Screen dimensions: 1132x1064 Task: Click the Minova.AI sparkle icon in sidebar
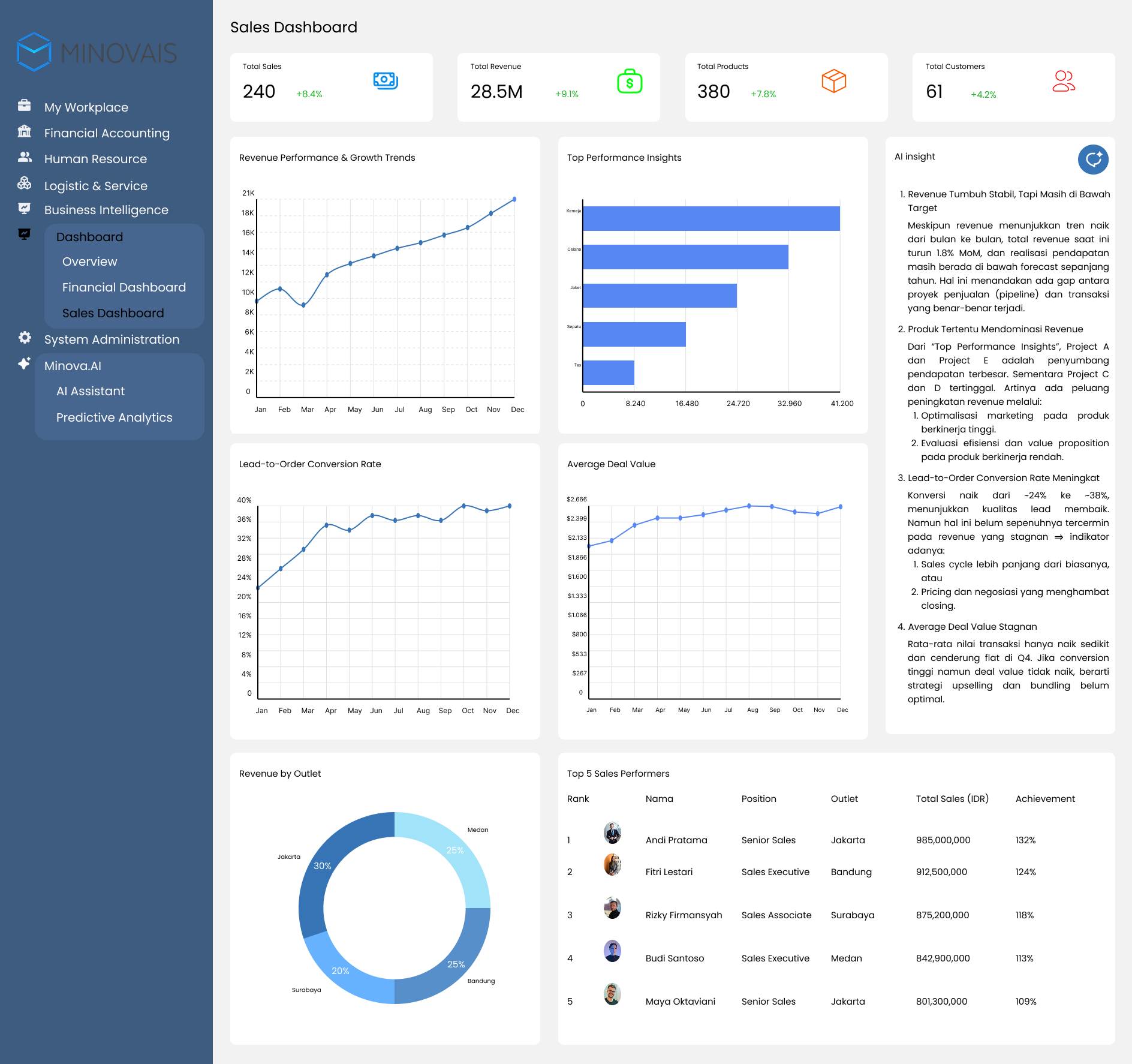click(25, 363)
